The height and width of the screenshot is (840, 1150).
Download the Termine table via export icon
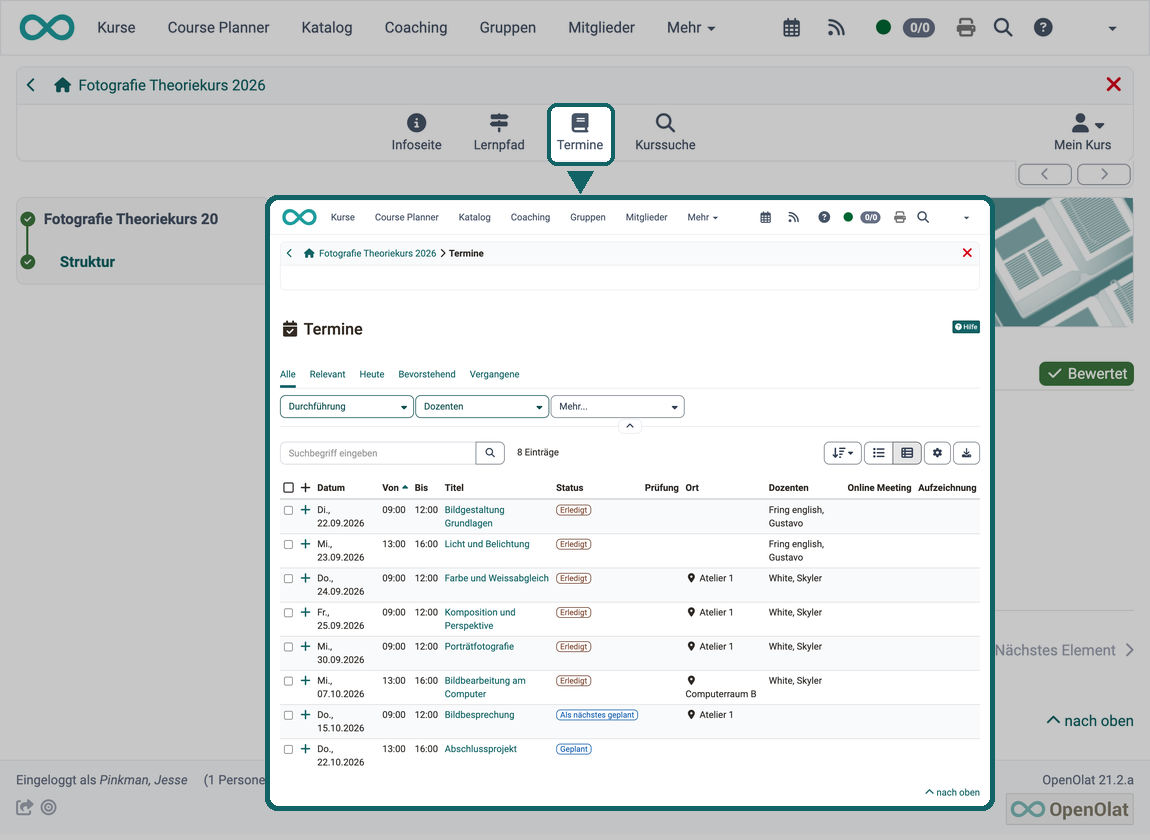click(x=967, y=453)
